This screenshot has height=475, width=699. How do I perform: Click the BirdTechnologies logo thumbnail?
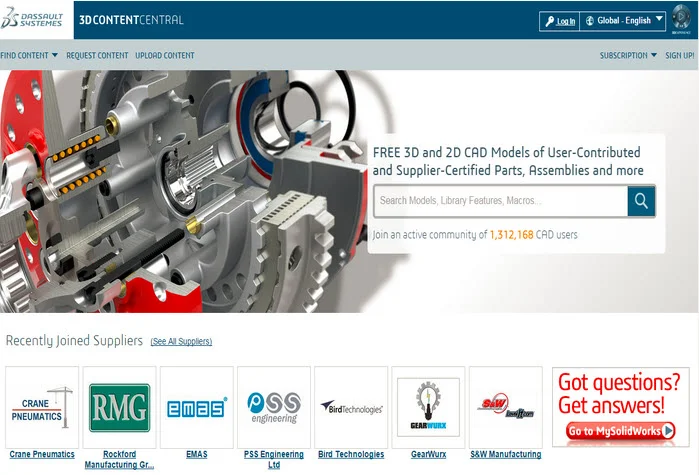tap(351, 407)
